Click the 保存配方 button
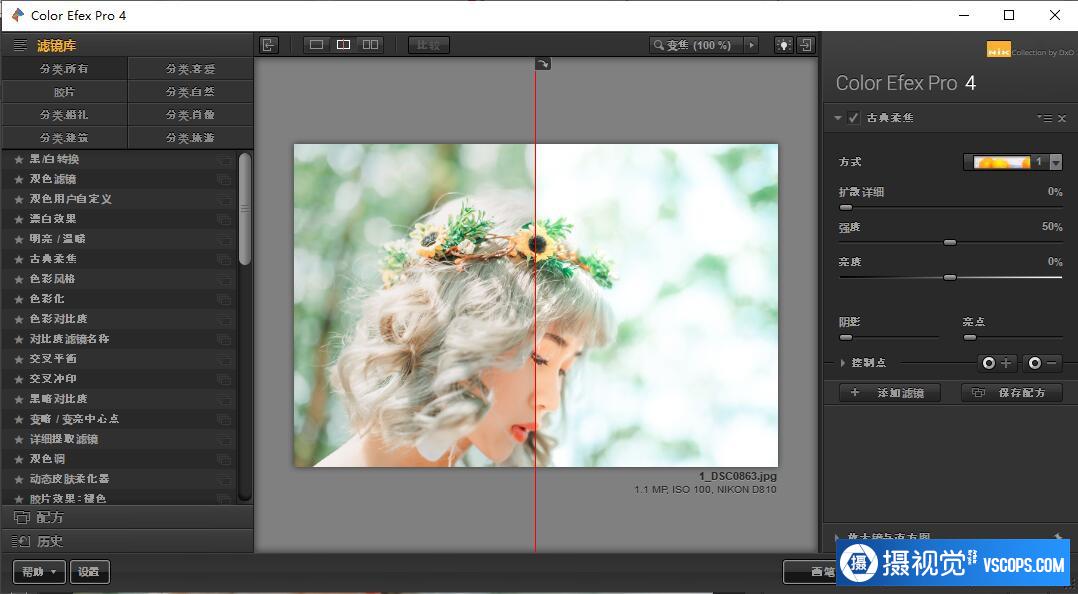Viewport: 1078px width, 594px height. tap(1011, 393)
